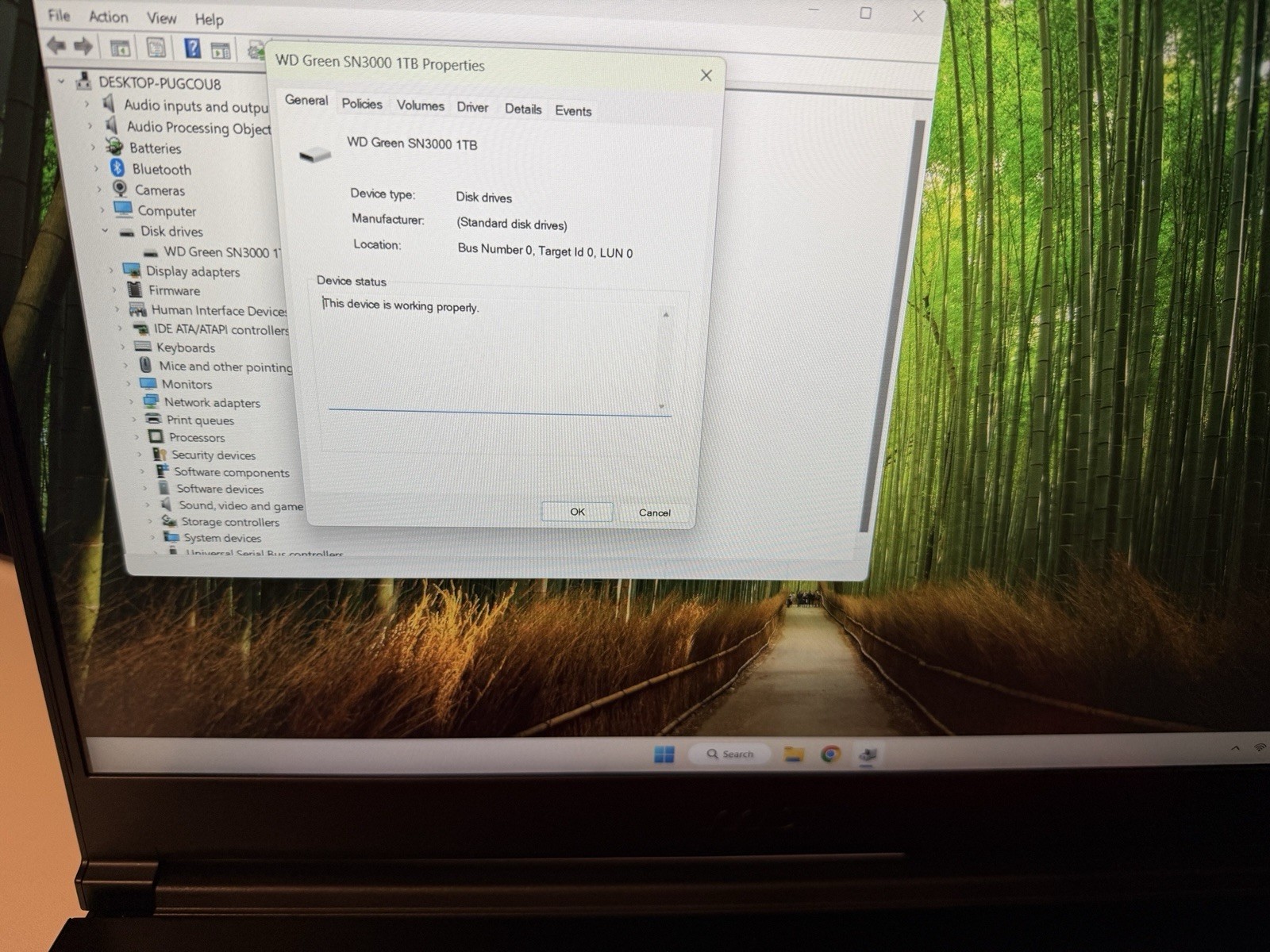Expand the Network adapters arrow

pos(132,401)
